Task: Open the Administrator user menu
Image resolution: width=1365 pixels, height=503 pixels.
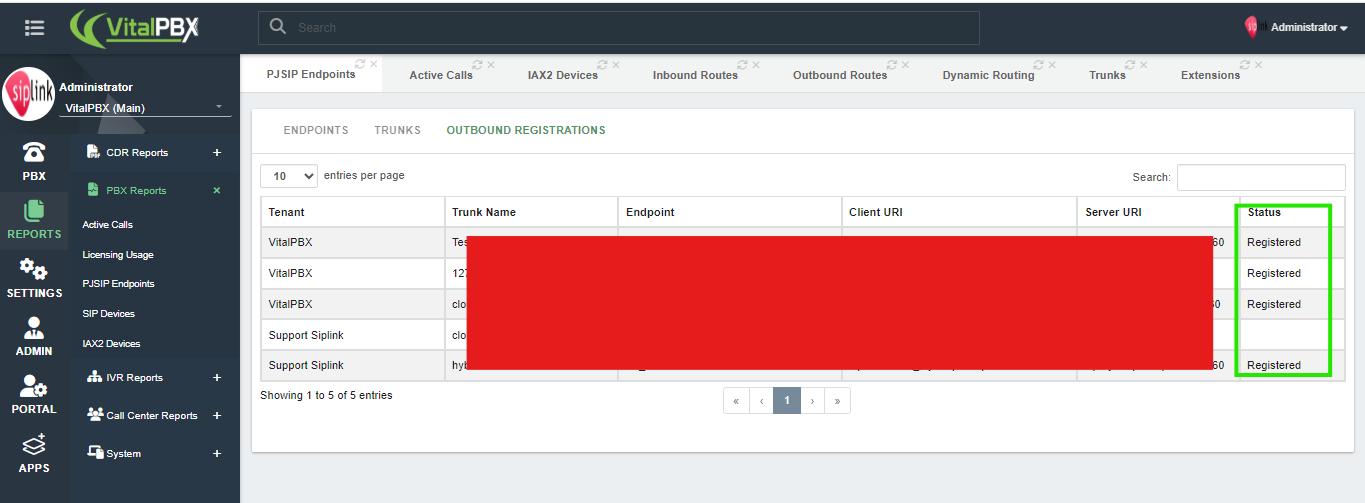Action: click(1308, 28)
